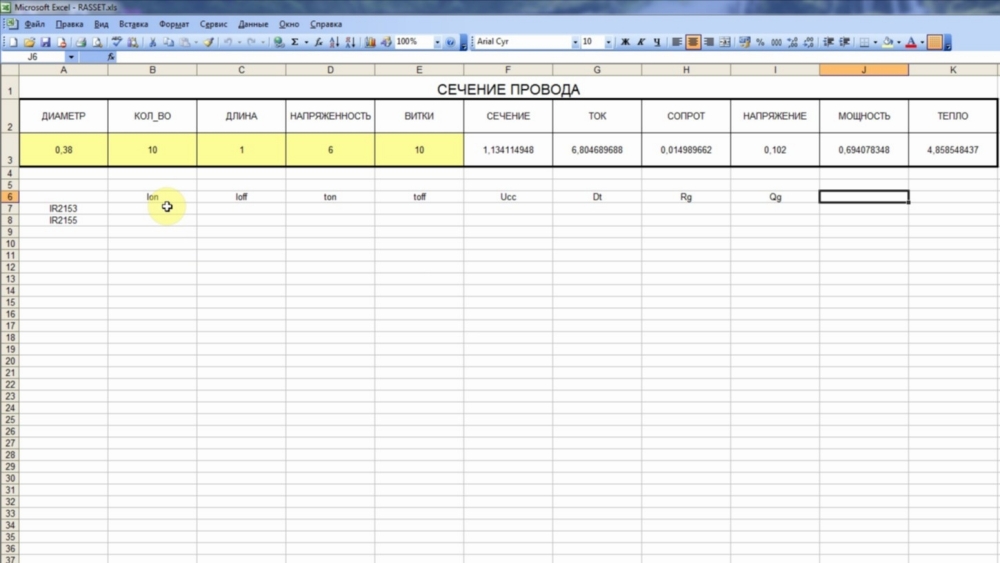
Task: Open the insert function toolbar icon
Action: pyautogui.click(x=318, y=42)
